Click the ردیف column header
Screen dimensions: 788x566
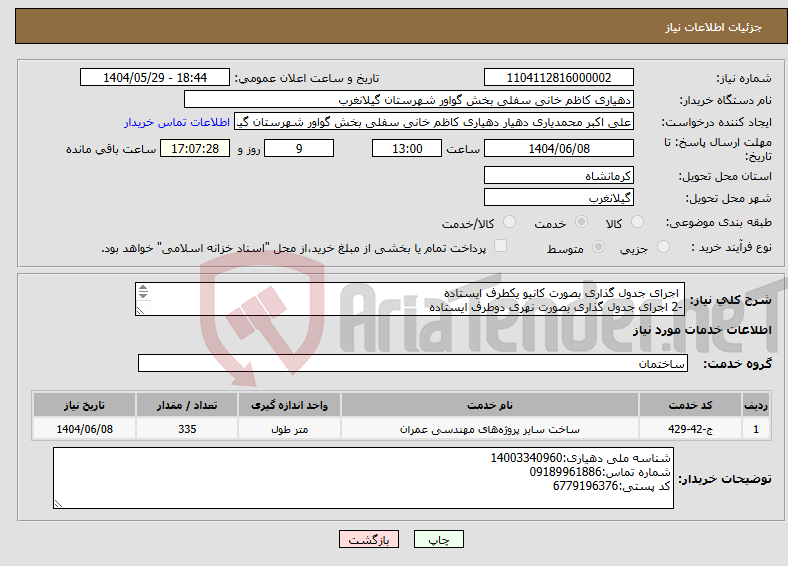click(x=756, y=405)
